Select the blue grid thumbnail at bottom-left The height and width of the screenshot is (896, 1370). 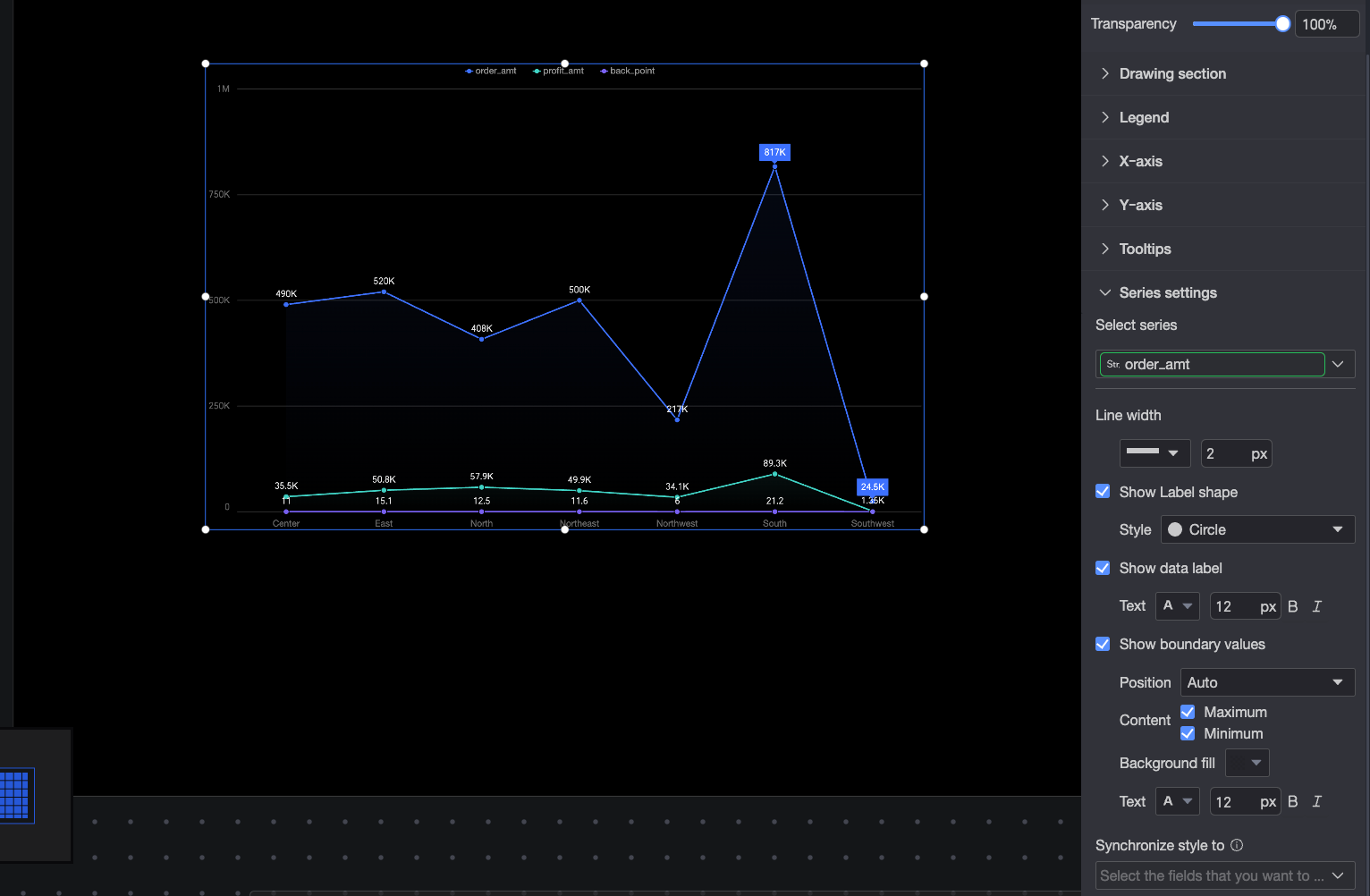coord(15,795)
